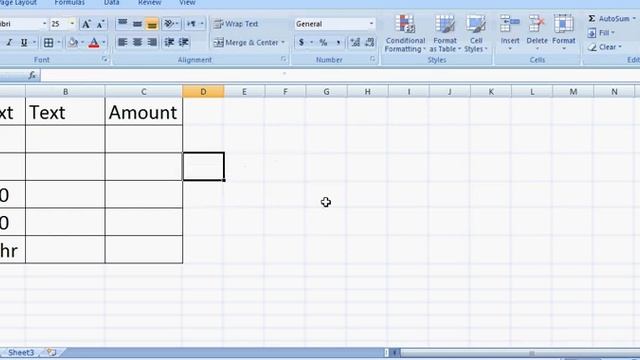Screen dimensions: 640x360
Task: Launch the Alignment dialog box launcher
Action: (x=283, y=60)
